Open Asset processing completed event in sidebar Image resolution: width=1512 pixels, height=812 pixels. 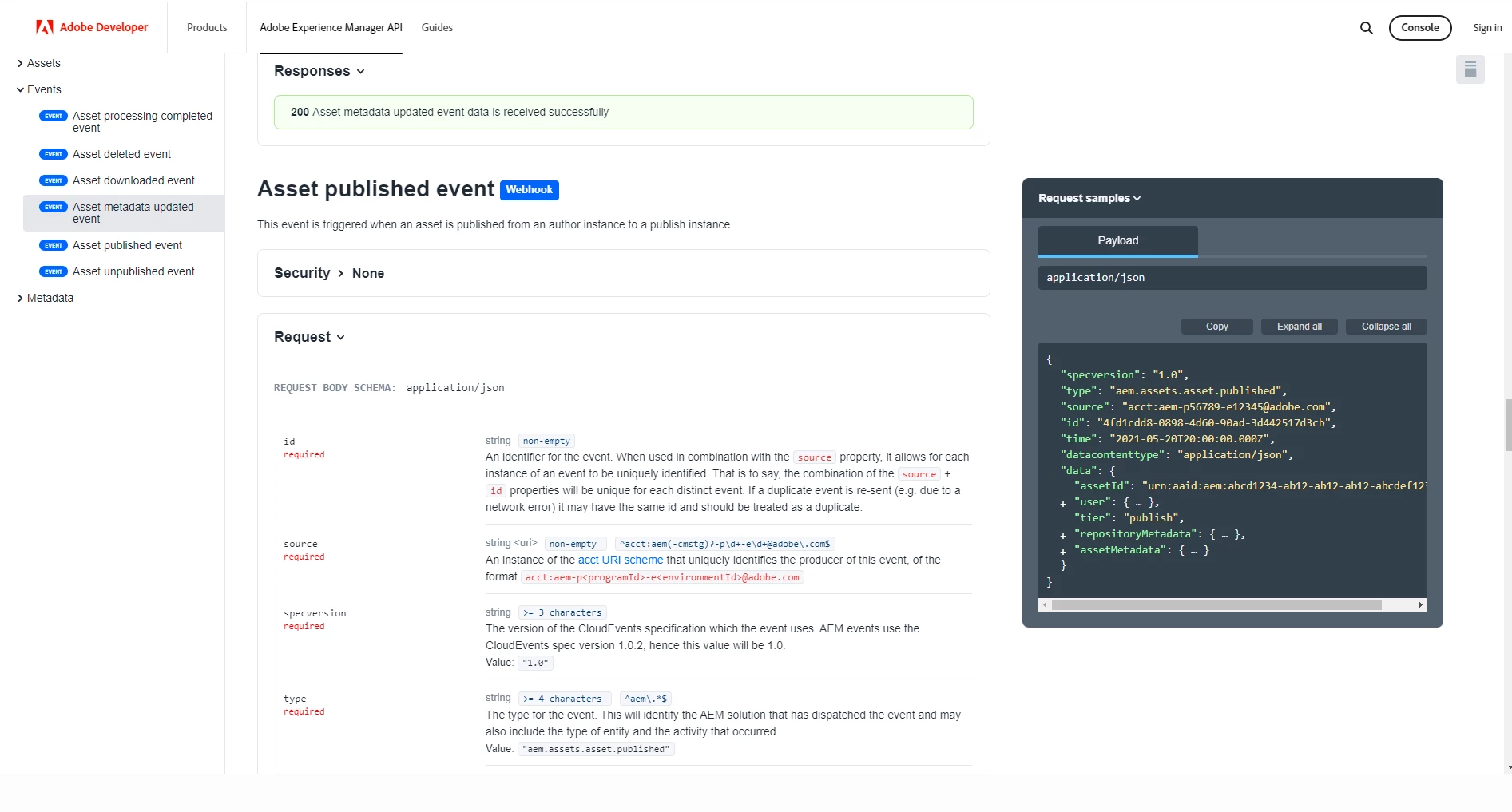click(142, 121)
